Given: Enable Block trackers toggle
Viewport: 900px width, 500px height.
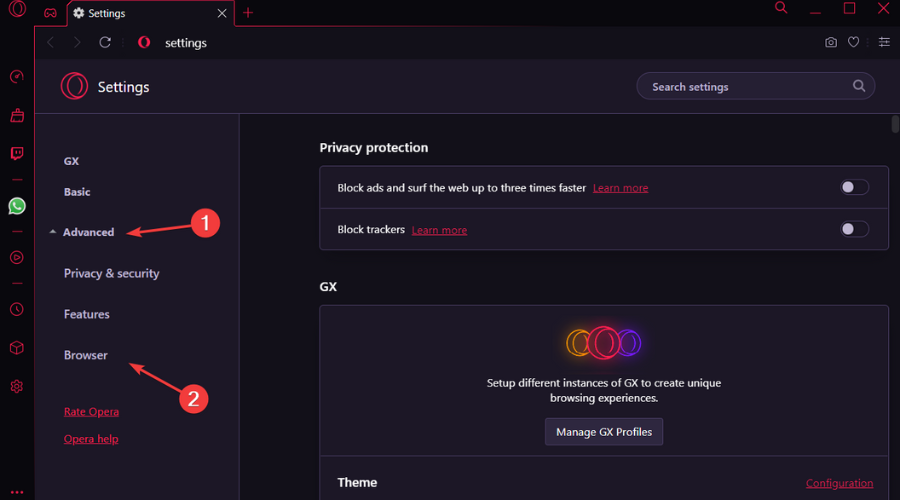Looking at the screenshot, I should pos(854,229).
